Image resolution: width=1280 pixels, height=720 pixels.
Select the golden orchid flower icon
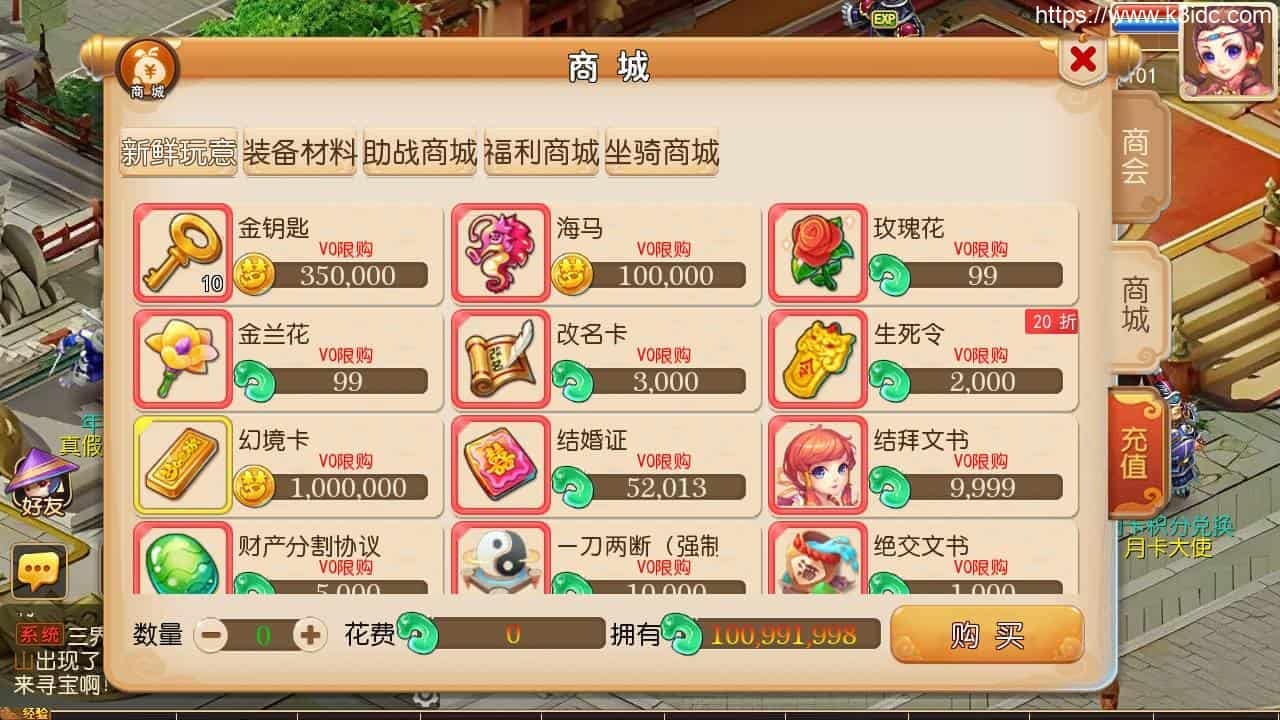(181, 359)
